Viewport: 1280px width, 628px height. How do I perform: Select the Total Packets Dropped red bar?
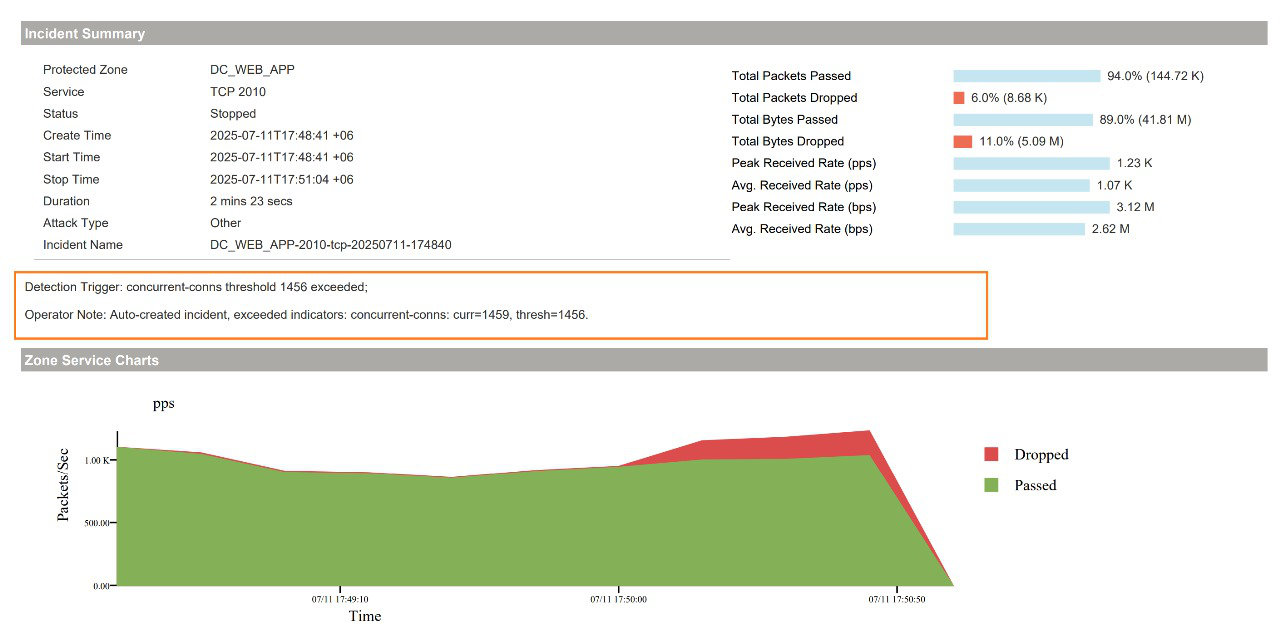[958, 98]
